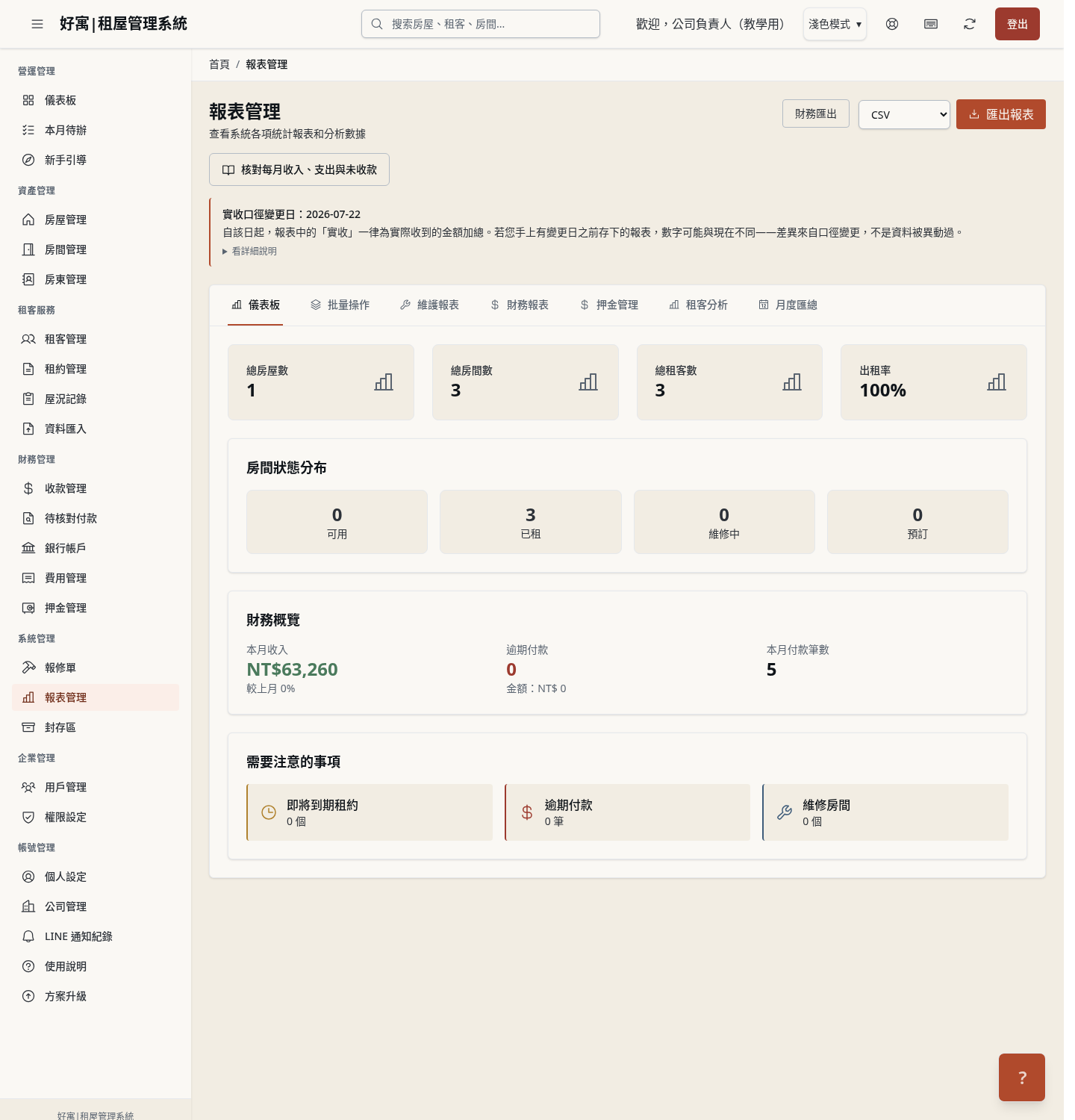1075x1120 pixels.
Task: Click the refresh icon in header
Action: point(970,24)
